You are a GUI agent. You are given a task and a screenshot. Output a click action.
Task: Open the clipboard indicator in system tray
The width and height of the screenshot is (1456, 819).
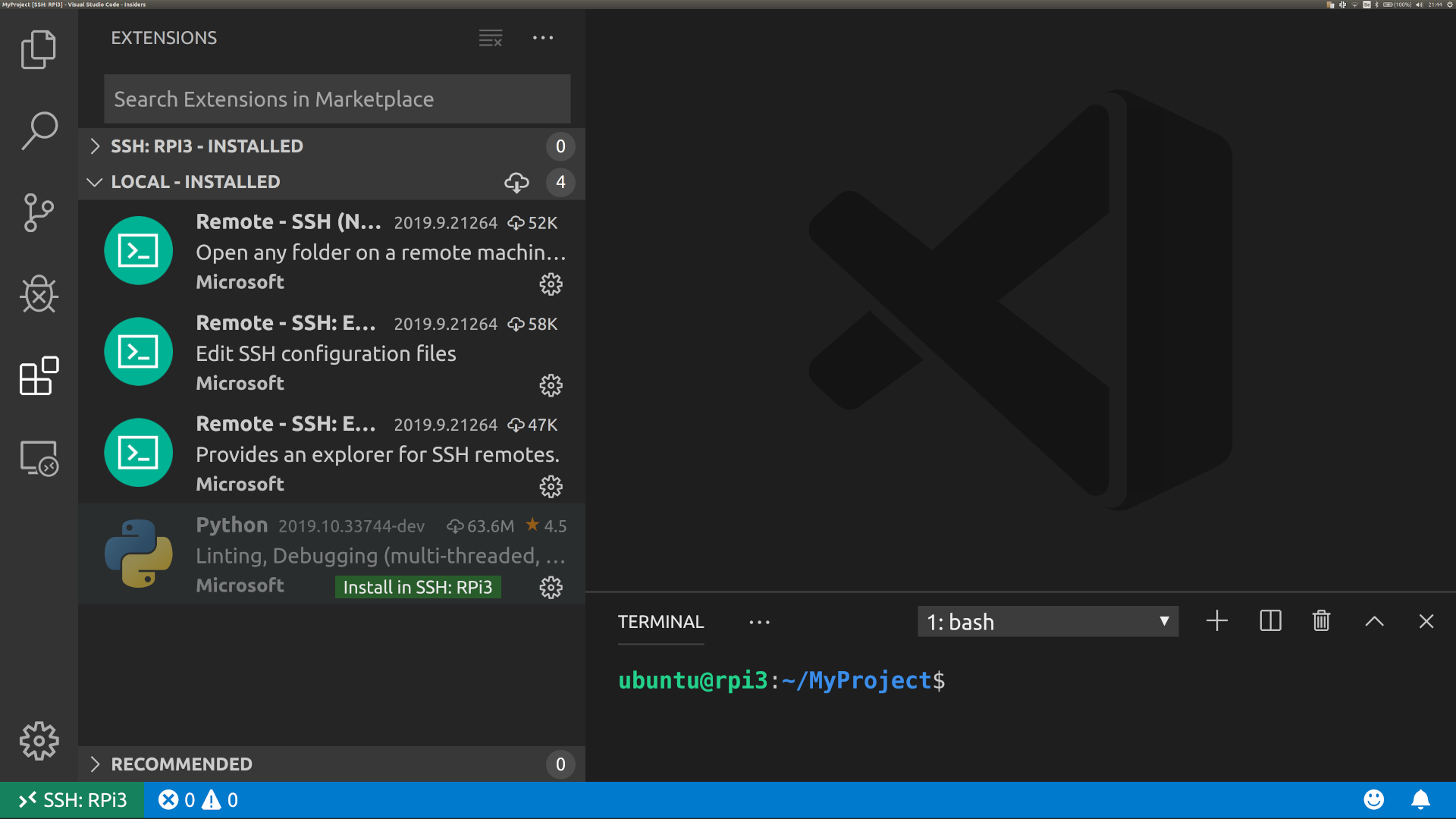click(x=1330, y=5)
